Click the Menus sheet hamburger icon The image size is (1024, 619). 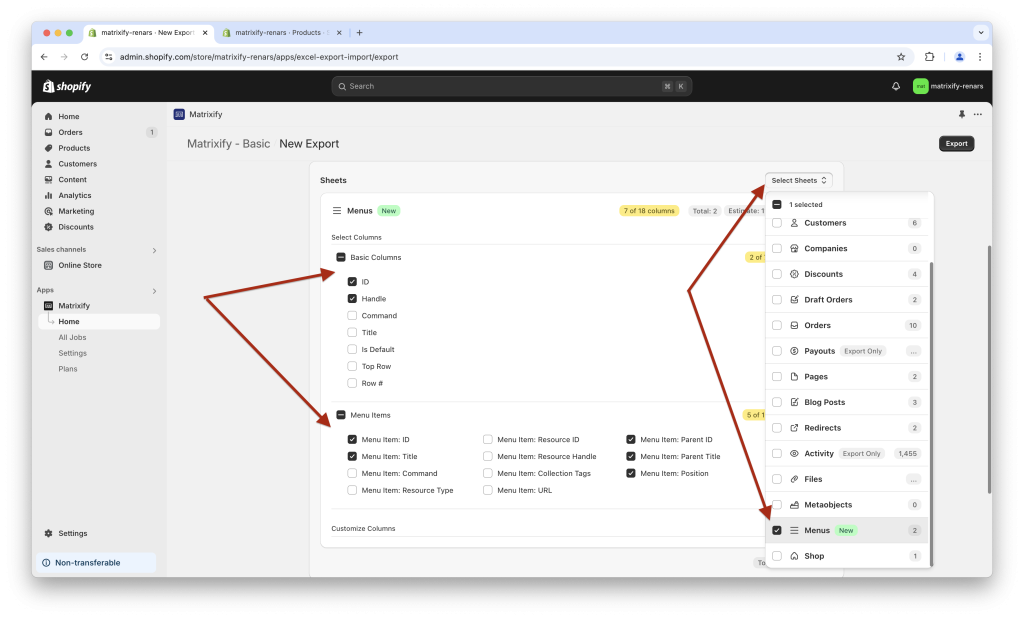(x=338, y=211)
